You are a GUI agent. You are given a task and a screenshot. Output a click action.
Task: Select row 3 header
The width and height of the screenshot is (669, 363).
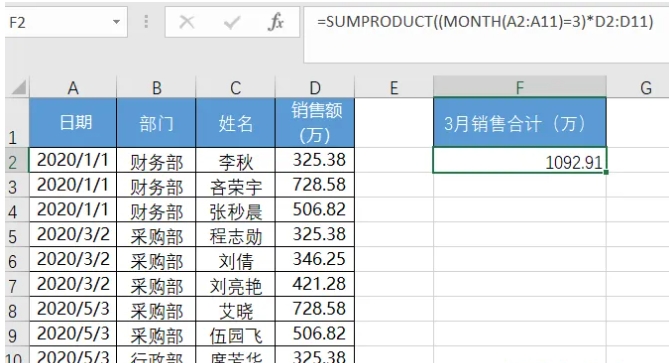(x=17, y=185)
